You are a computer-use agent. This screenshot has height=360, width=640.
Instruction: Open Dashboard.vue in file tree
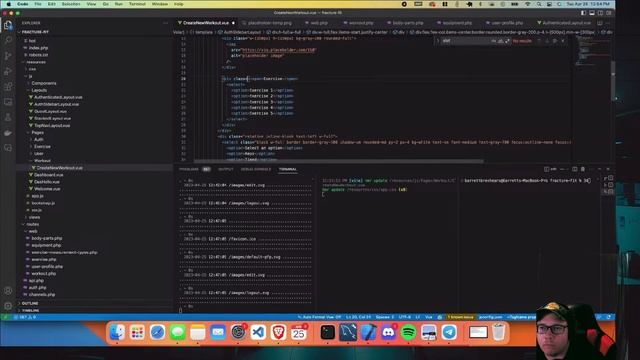pos(48,175)
